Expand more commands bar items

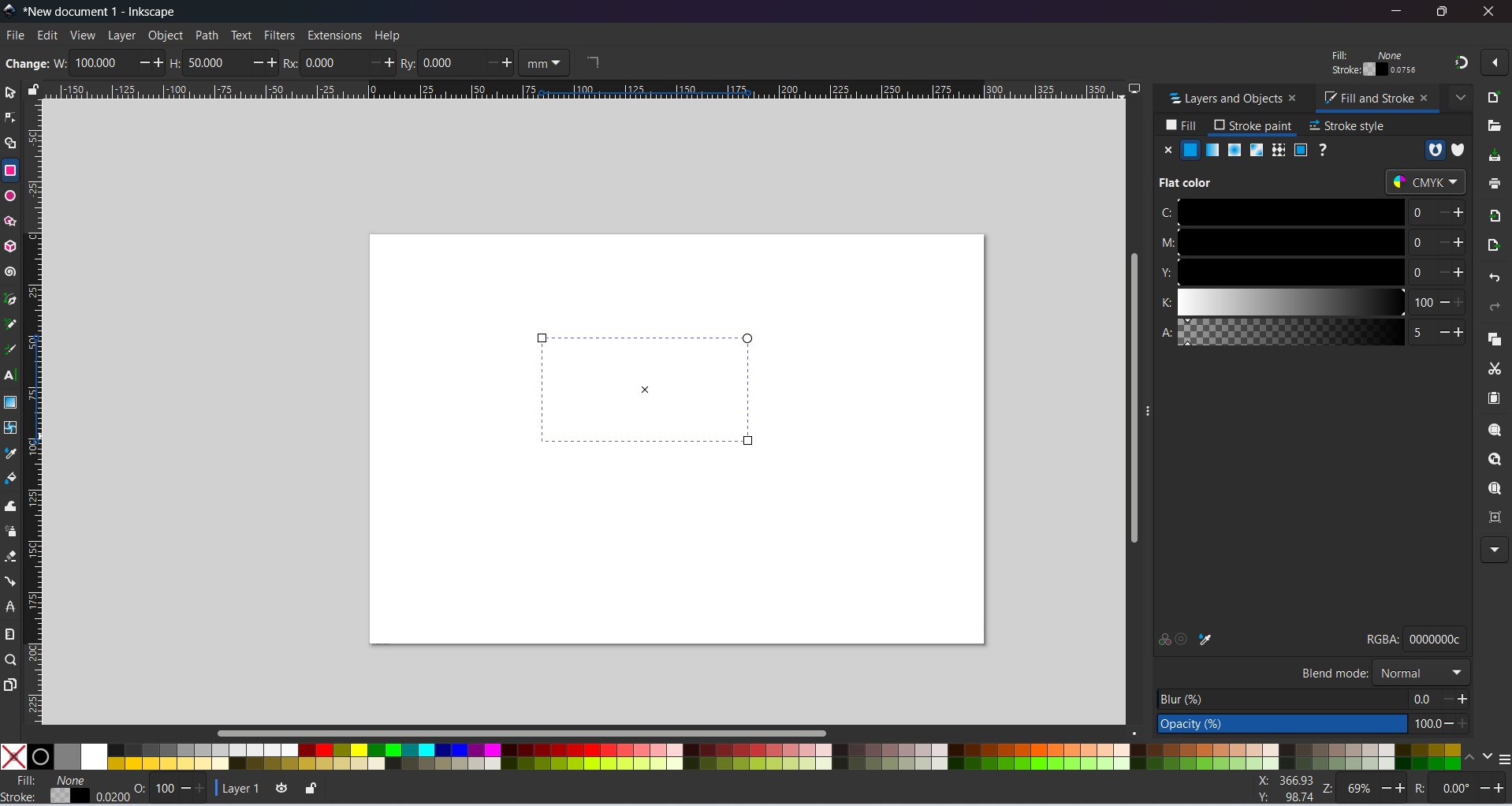point(1495,550)
